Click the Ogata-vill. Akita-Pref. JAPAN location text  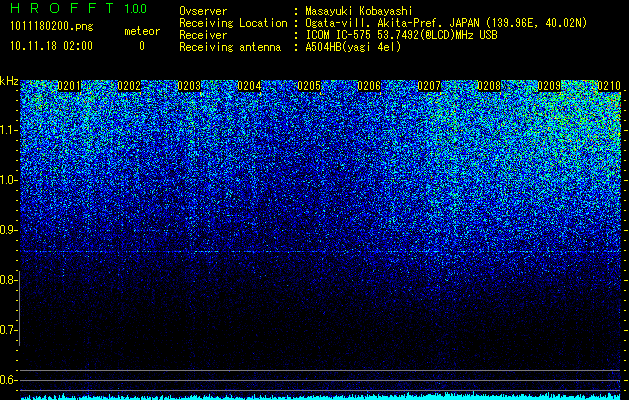(x=446, y=23)
